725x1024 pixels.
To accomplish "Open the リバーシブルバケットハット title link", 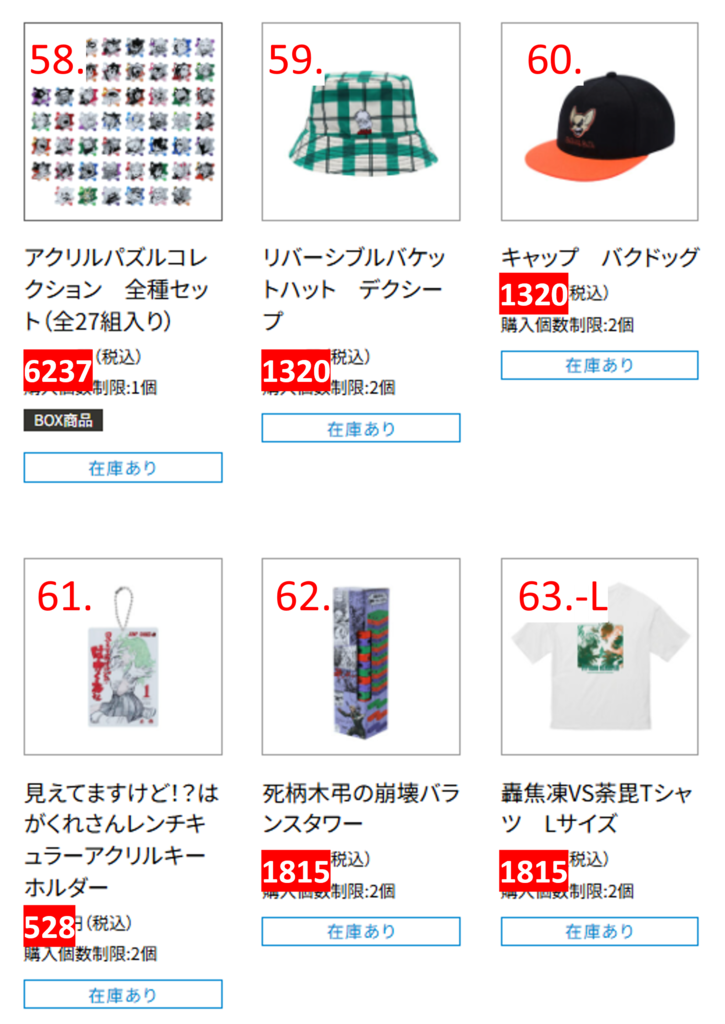I will click(353, 289).
